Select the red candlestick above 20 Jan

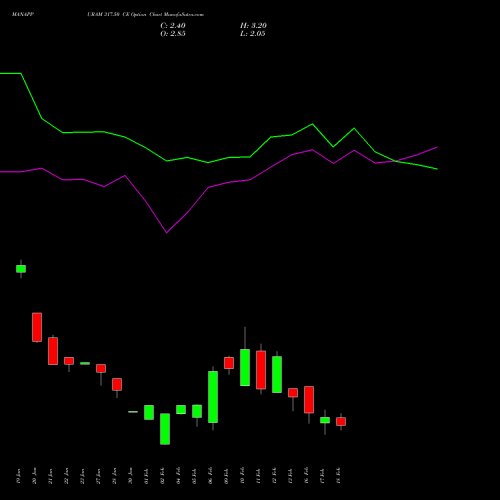[37, 327]
